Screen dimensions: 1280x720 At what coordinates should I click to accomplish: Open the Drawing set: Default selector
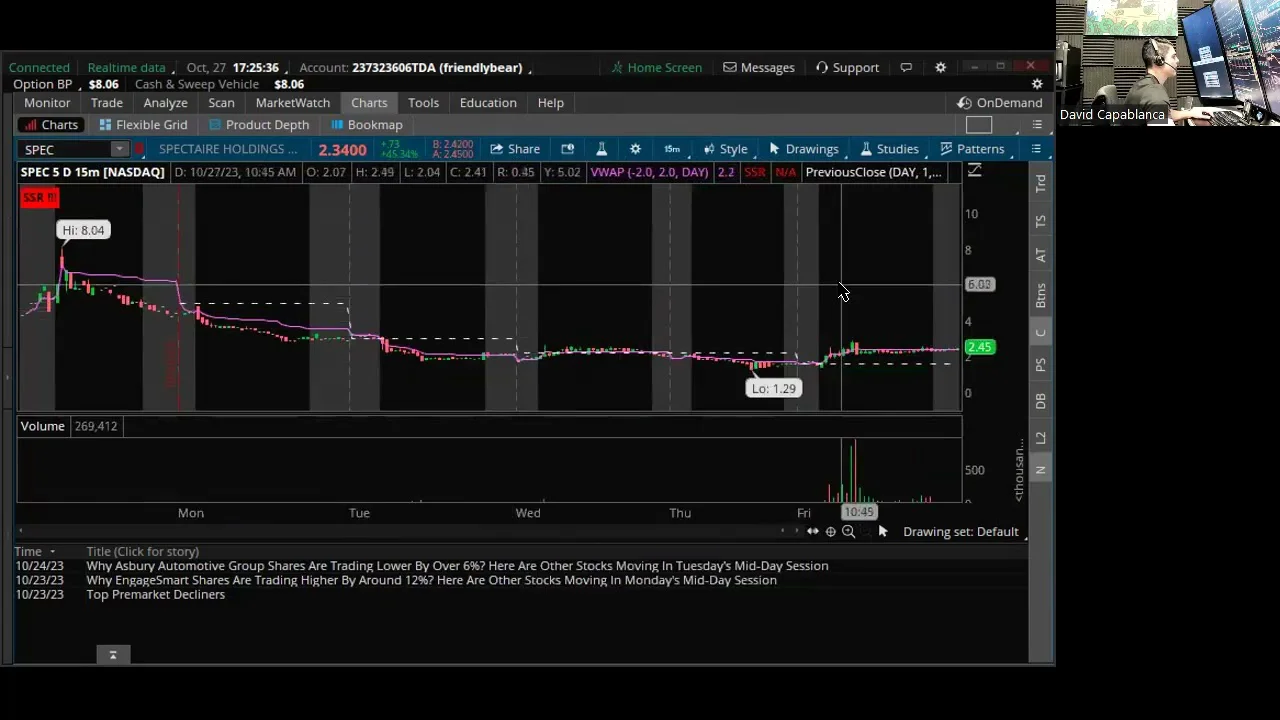959,532
